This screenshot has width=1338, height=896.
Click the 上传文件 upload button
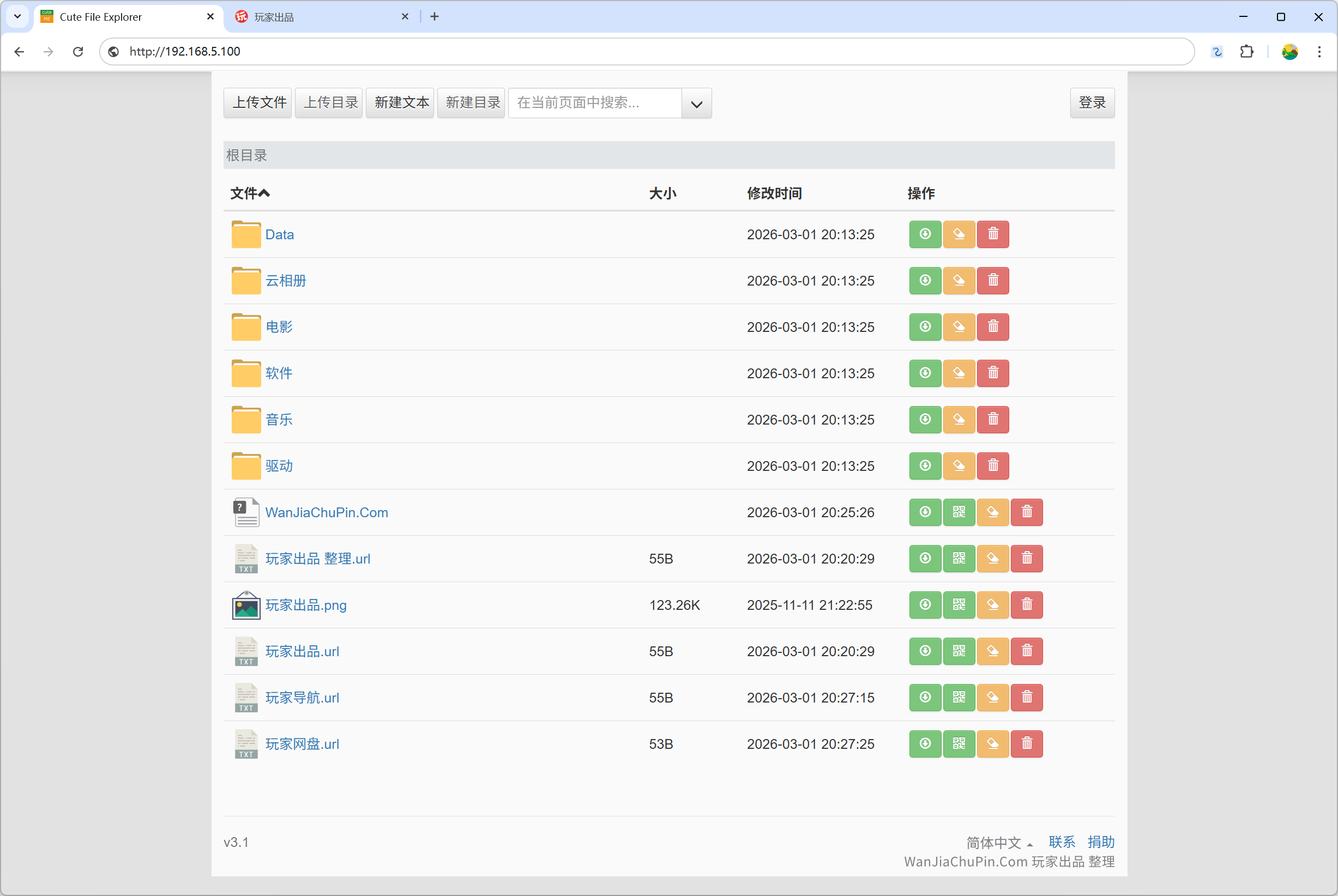pos(257,103)
